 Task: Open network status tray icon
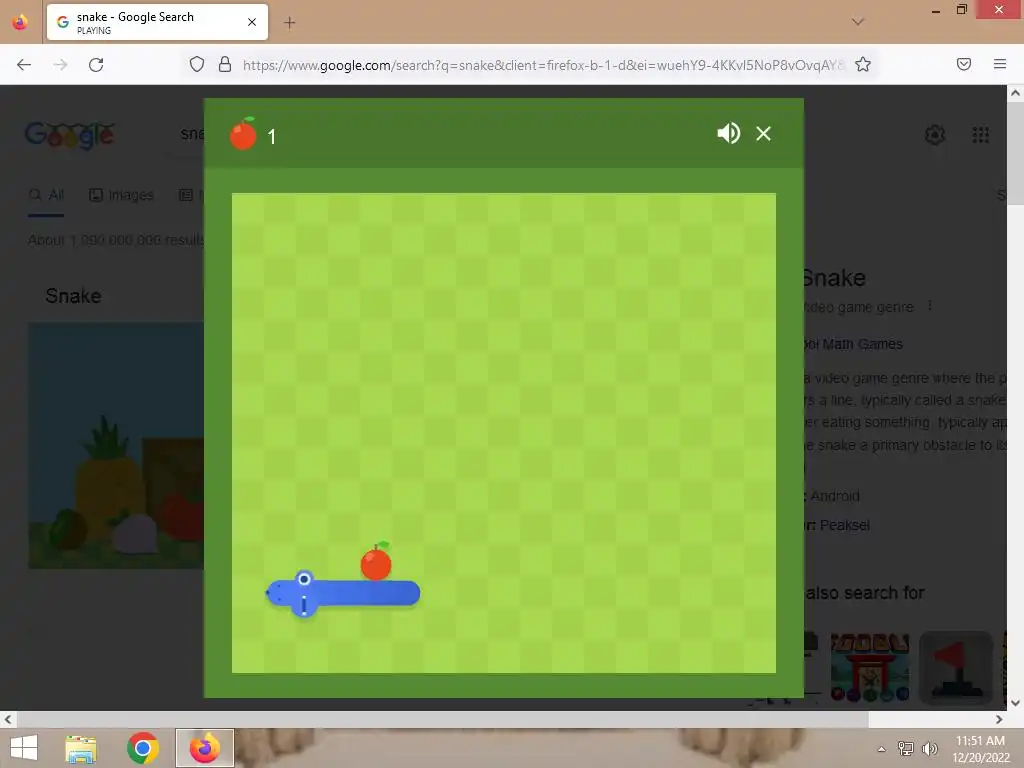coord(905,749)
